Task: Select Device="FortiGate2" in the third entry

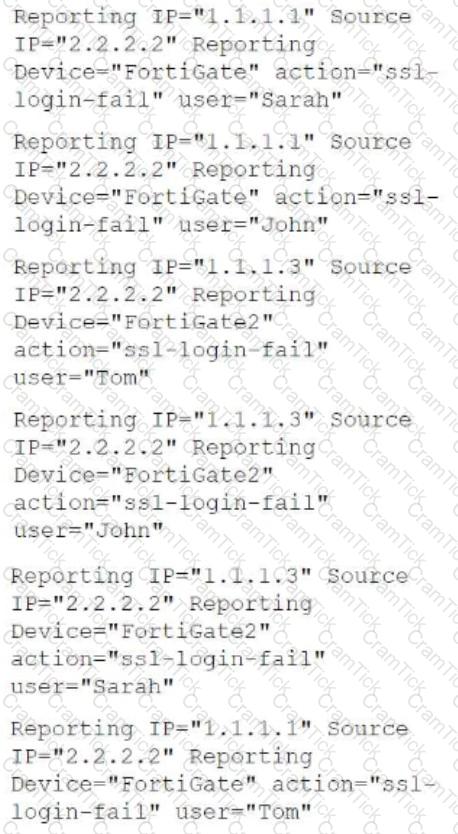Action: 145,322
